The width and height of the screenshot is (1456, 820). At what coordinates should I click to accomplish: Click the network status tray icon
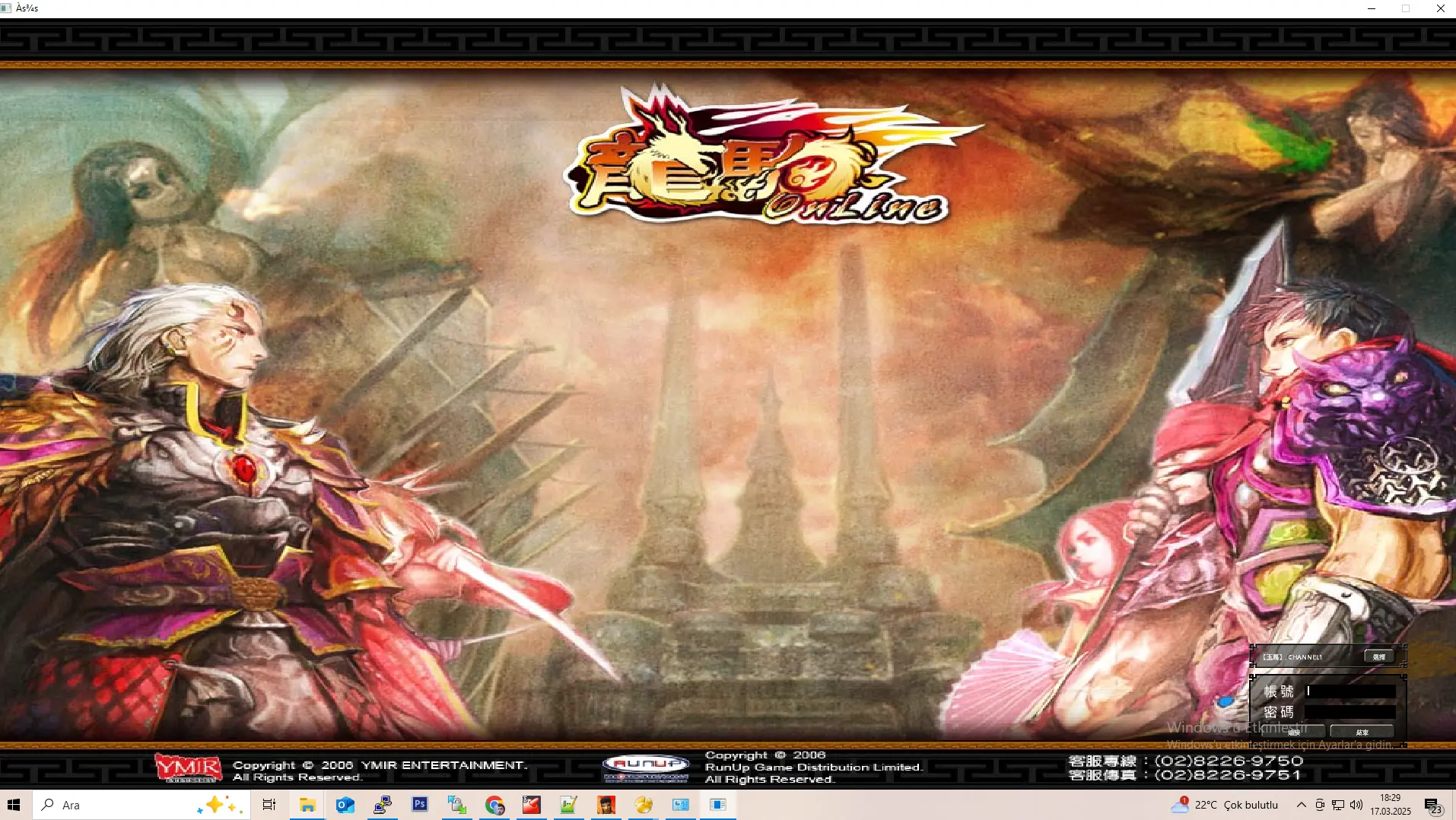coord(1338,805)
